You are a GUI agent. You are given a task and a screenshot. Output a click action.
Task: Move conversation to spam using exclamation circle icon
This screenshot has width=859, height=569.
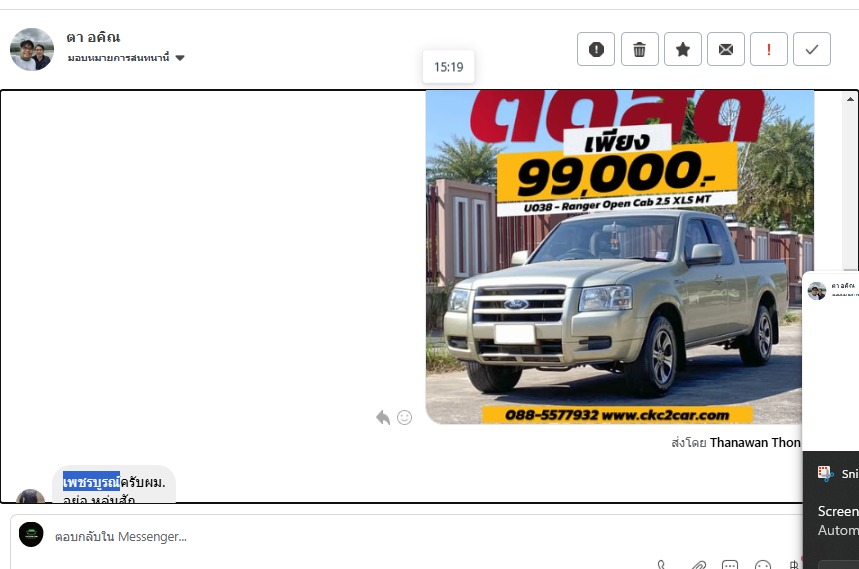tap(595, 49)
